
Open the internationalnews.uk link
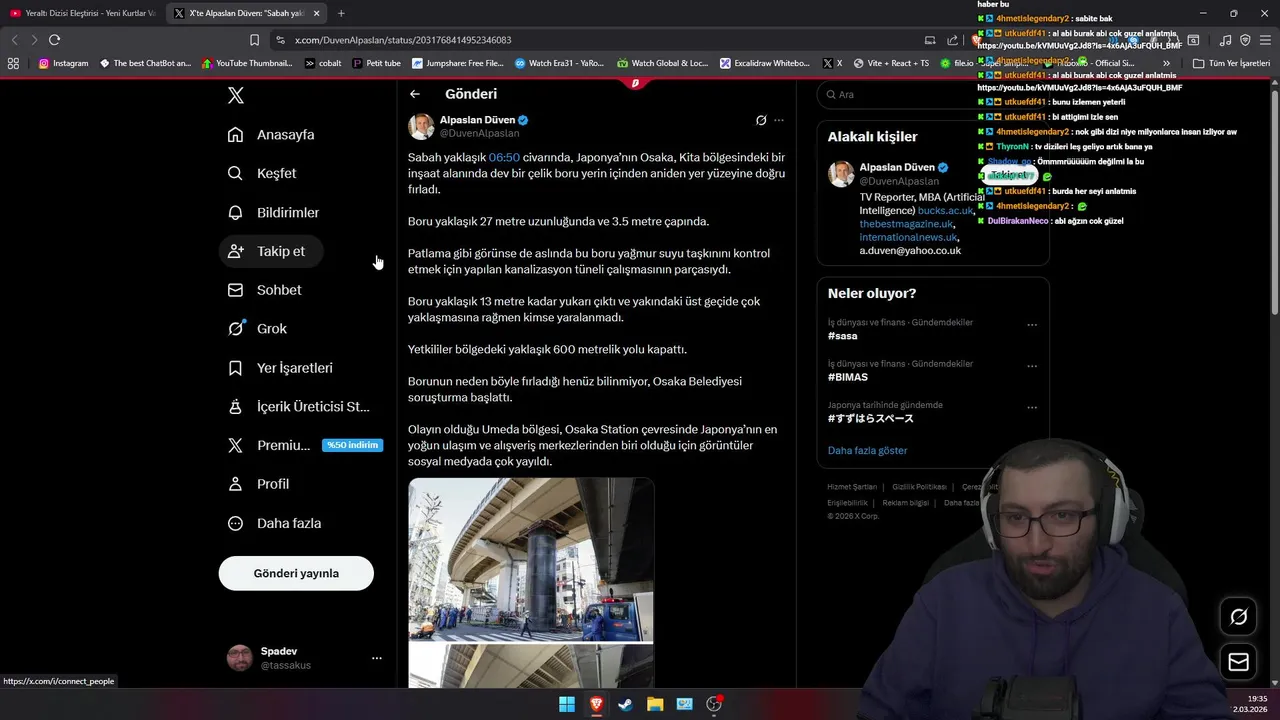pyautogui.click(x=908, y=237)
